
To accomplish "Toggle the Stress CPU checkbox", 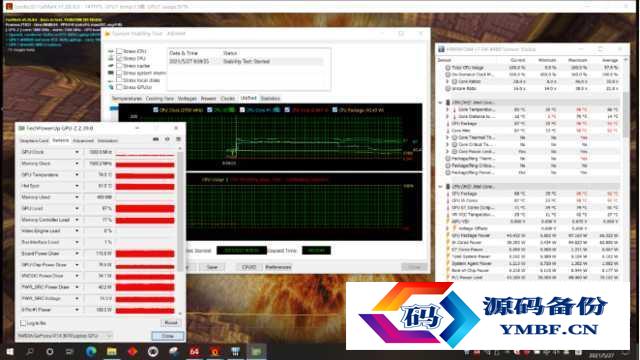I will [x=120, y=51].
